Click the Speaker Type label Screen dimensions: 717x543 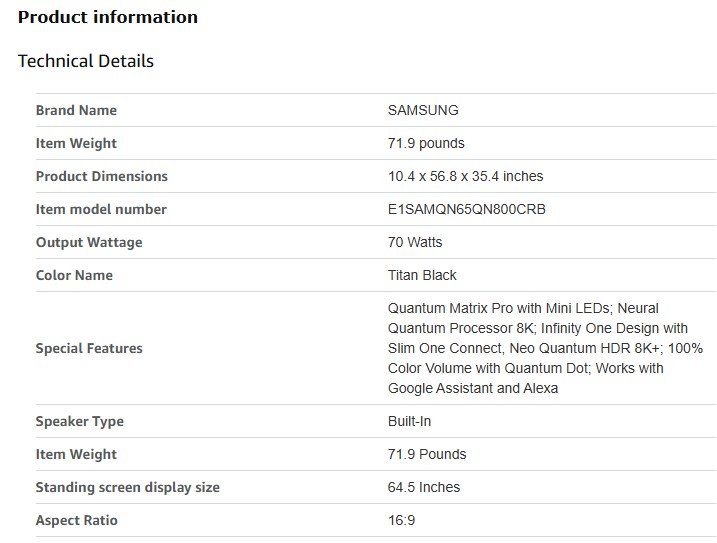click(79, 421)
